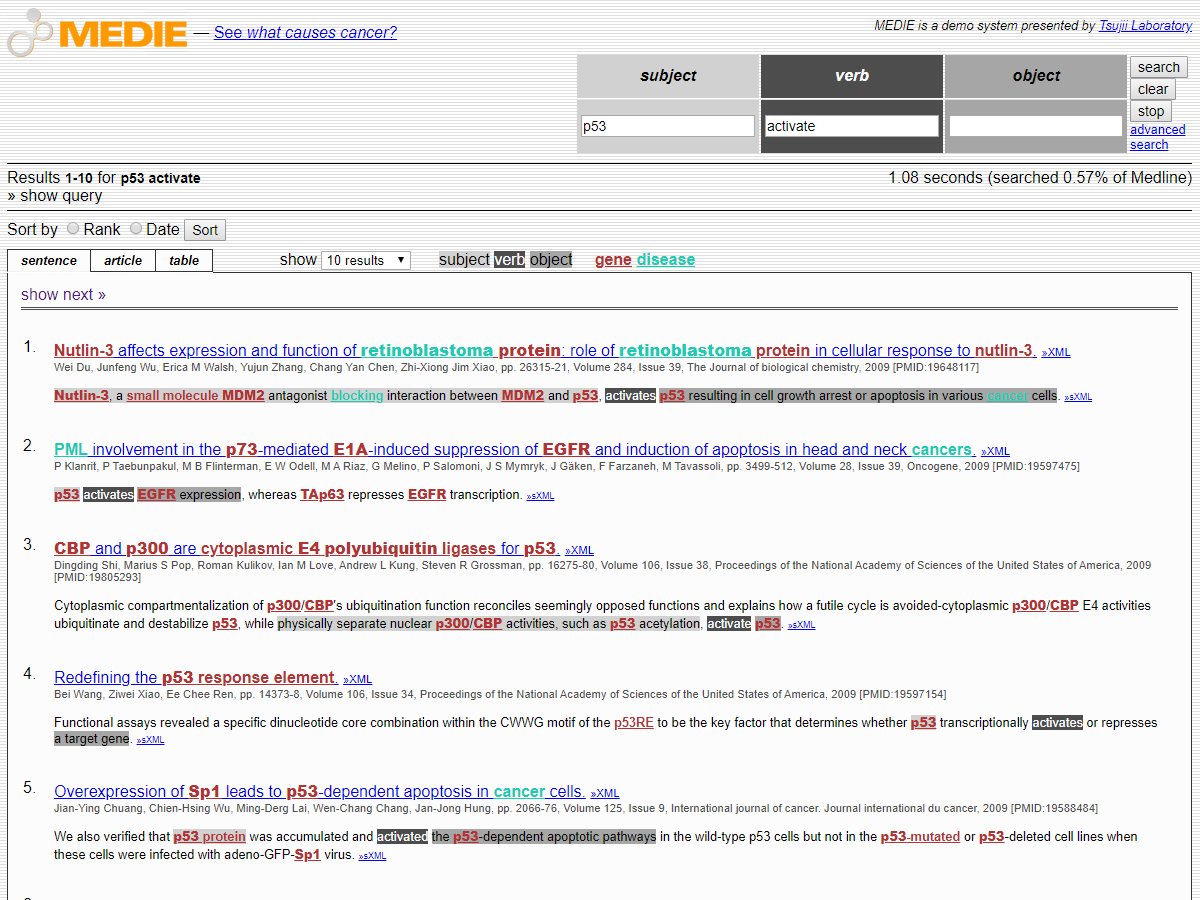Open XML link for Redefining p53 response element
The image size is (1200, 900).
357,680
